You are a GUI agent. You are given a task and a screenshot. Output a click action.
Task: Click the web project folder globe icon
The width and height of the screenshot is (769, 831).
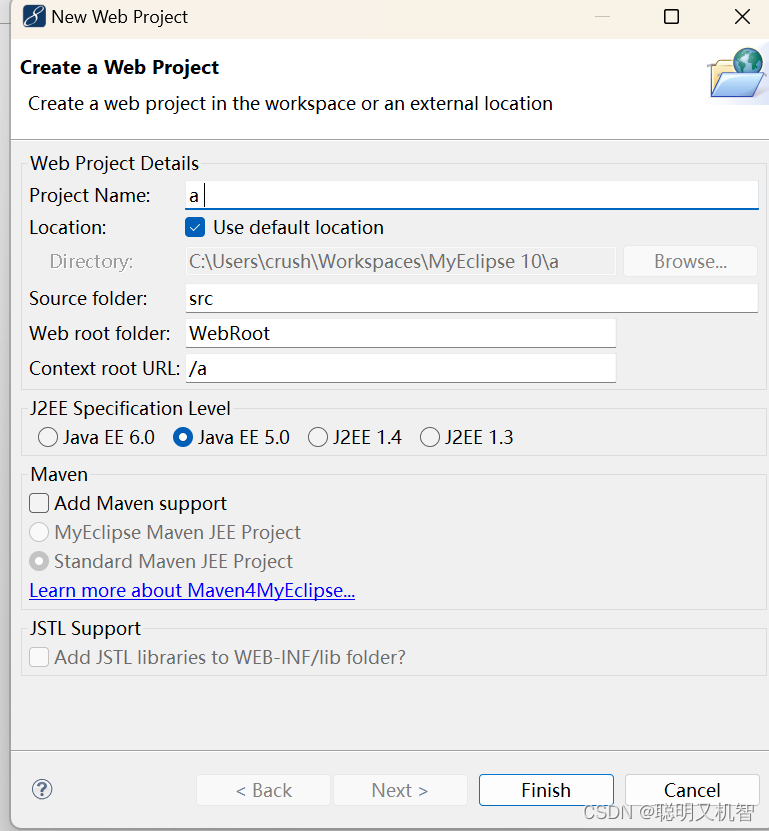[x=737, y=74]
